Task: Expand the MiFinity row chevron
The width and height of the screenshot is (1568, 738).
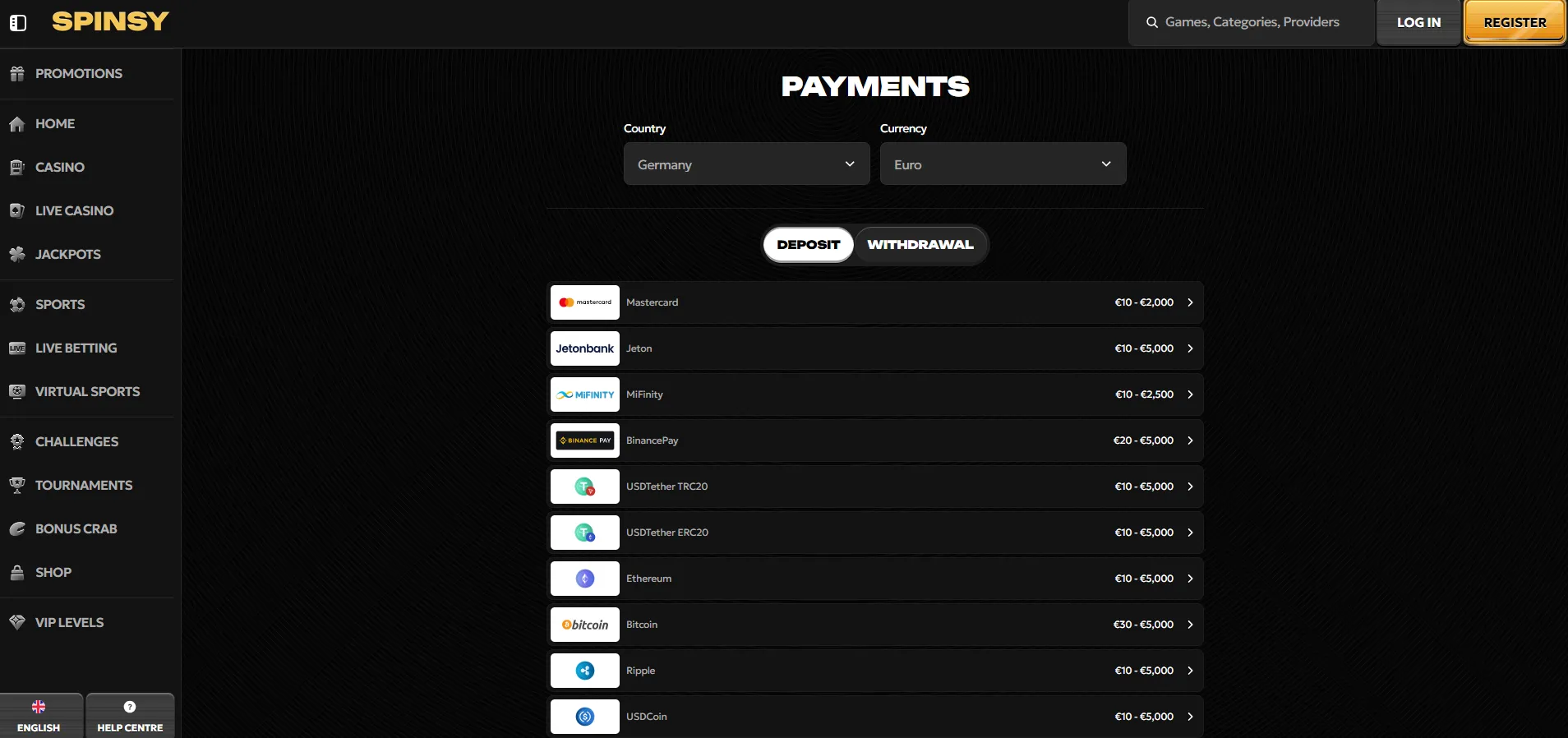Action: pyautogui.click(x=1190, y=394)
